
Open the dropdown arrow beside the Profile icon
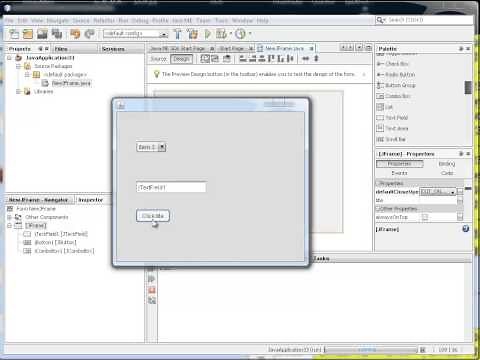click(250, 34)
